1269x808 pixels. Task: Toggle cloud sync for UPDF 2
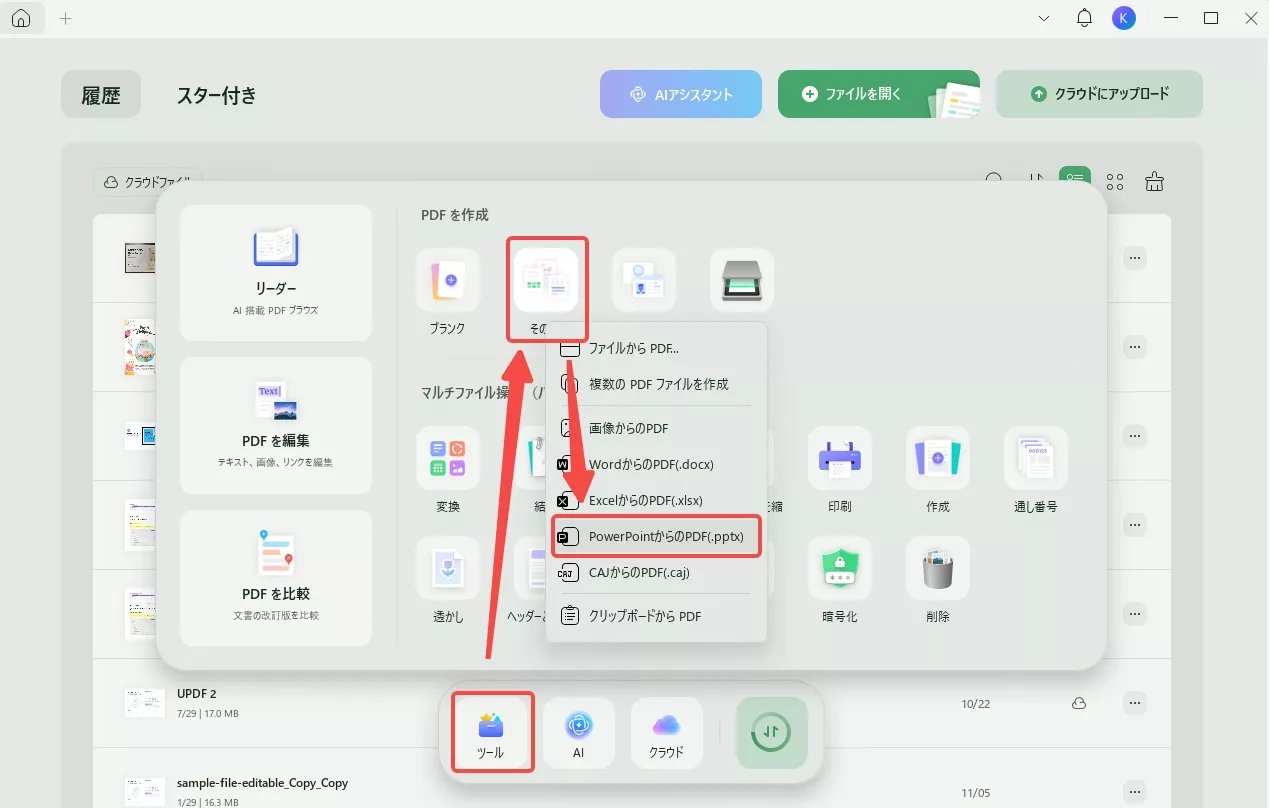point(1079,703)
